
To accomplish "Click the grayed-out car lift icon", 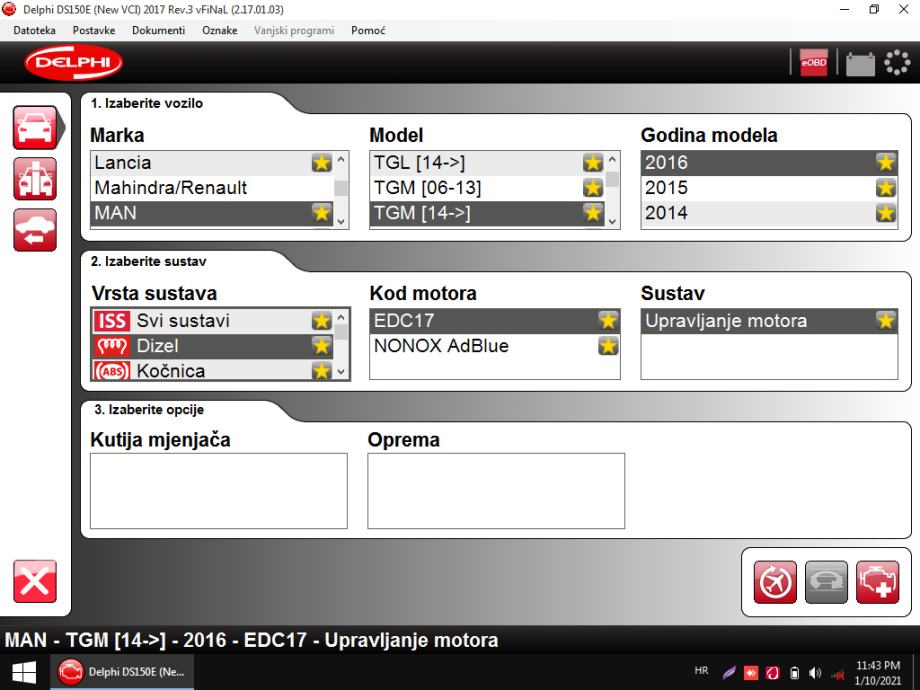I will [826, 582].
